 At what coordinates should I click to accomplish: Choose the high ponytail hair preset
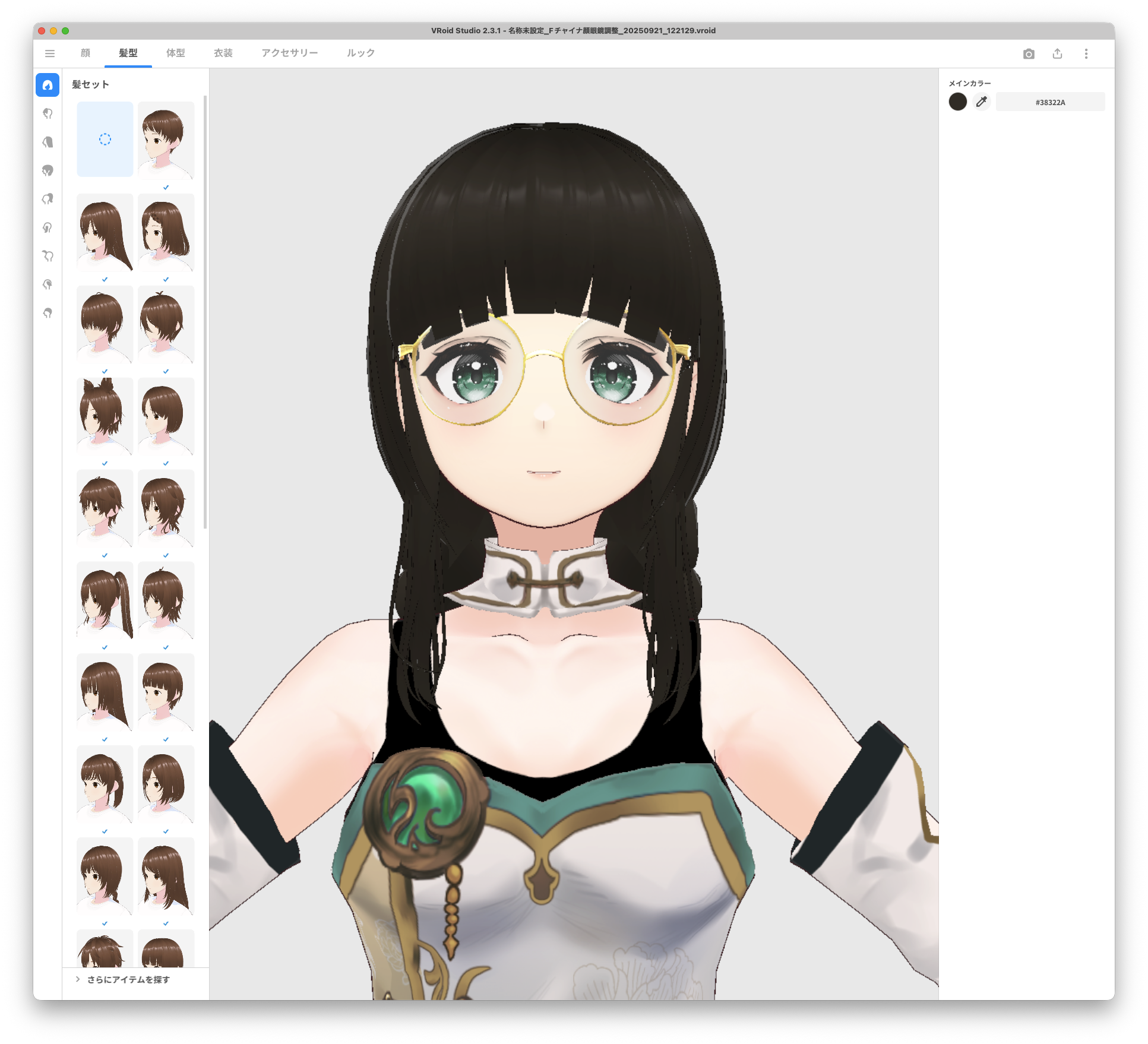[105, 600]
